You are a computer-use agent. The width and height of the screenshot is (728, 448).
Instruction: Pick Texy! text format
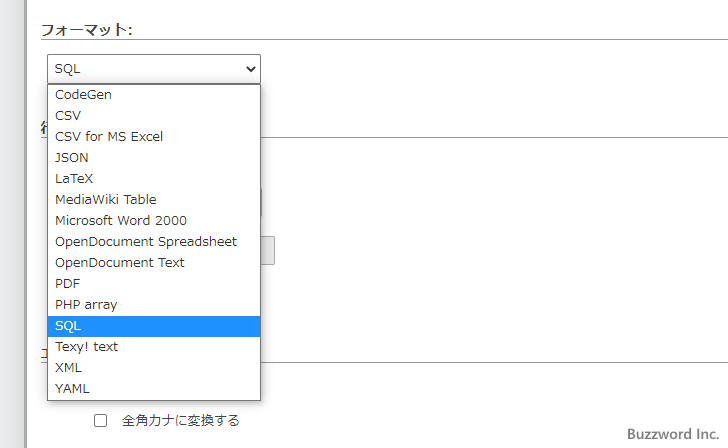[154, 347]
